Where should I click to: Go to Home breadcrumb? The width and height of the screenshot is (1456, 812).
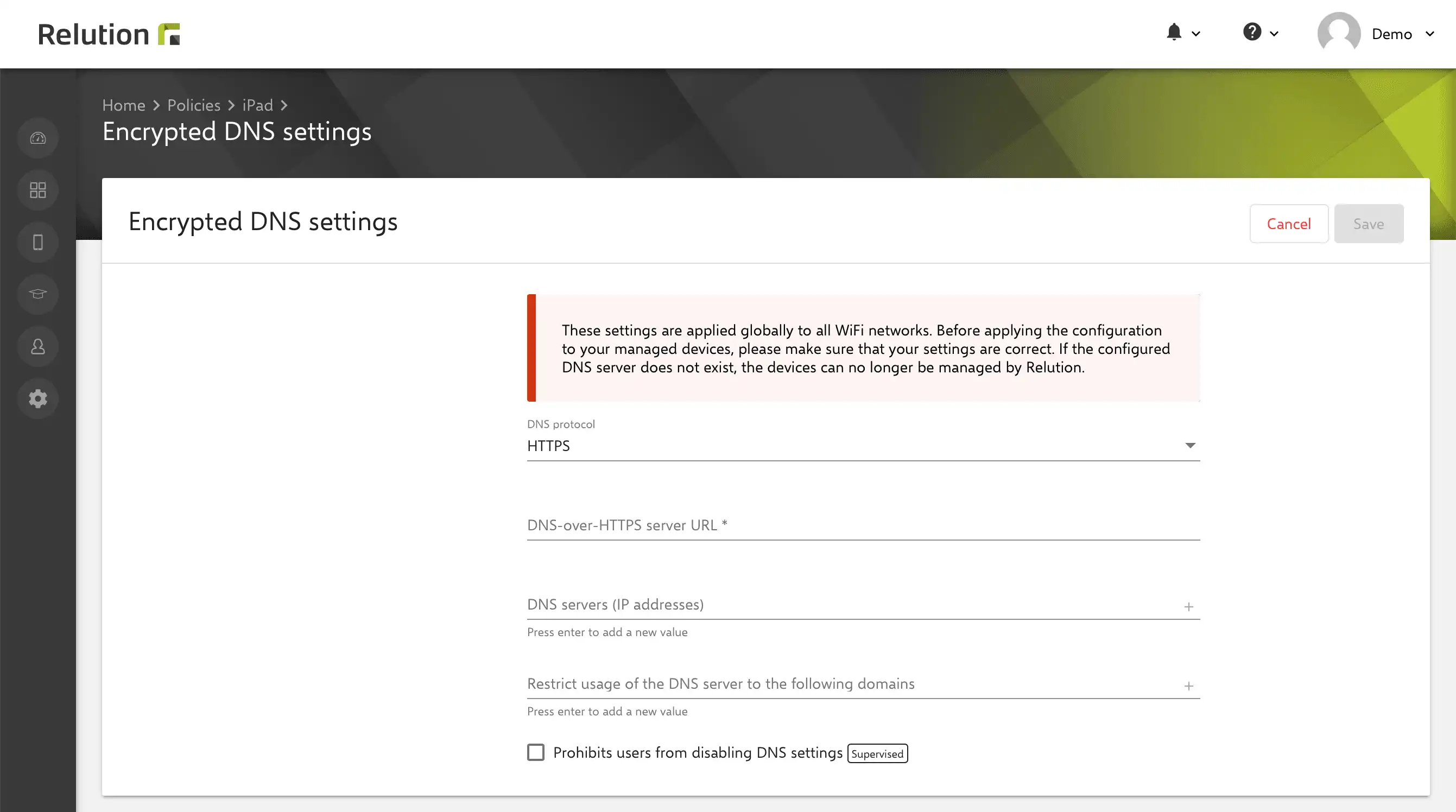[x=124, y=105]
